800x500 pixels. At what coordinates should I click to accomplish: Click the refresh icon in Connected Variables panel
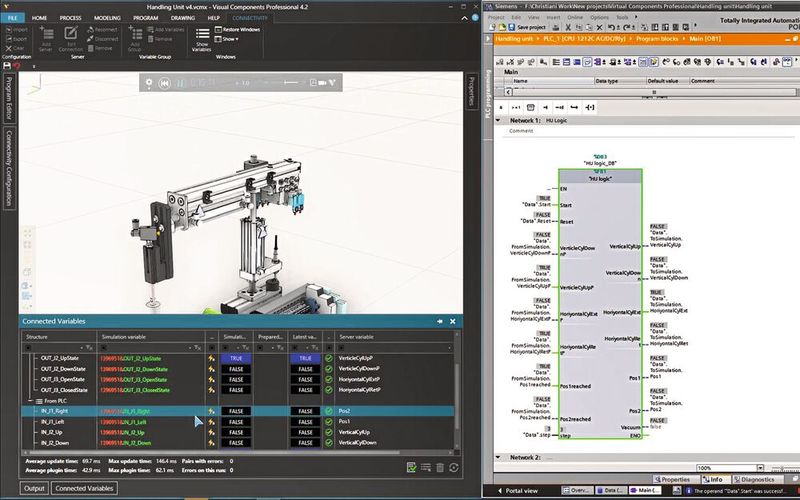454,467
